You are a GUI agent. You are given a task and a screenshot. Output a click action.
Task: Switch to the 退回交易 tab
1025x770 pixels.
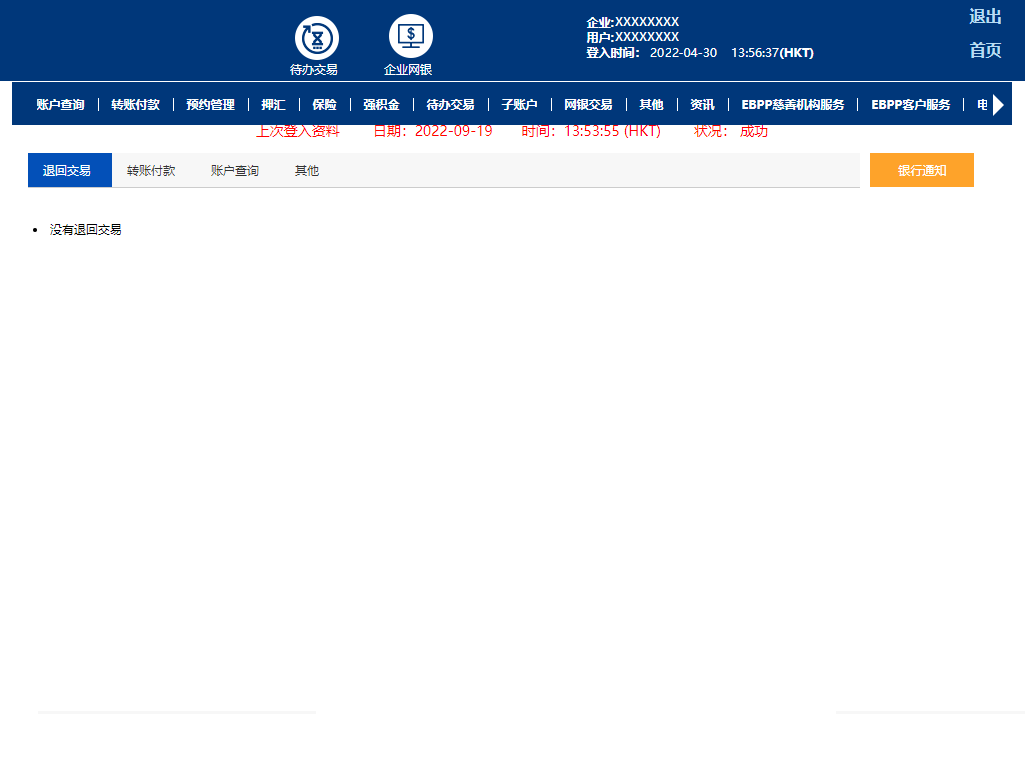point(67,171)
